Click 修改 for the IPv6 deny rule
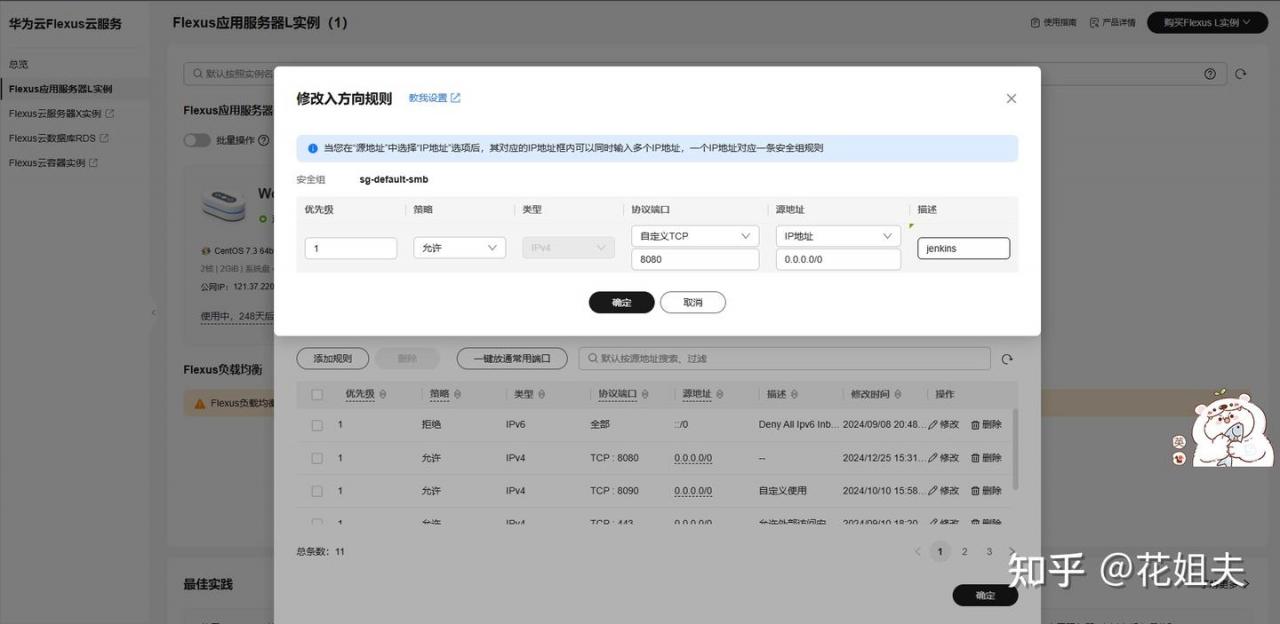Screen dimensions: 1280x624 pyautogui.click(x=943, y=425)
